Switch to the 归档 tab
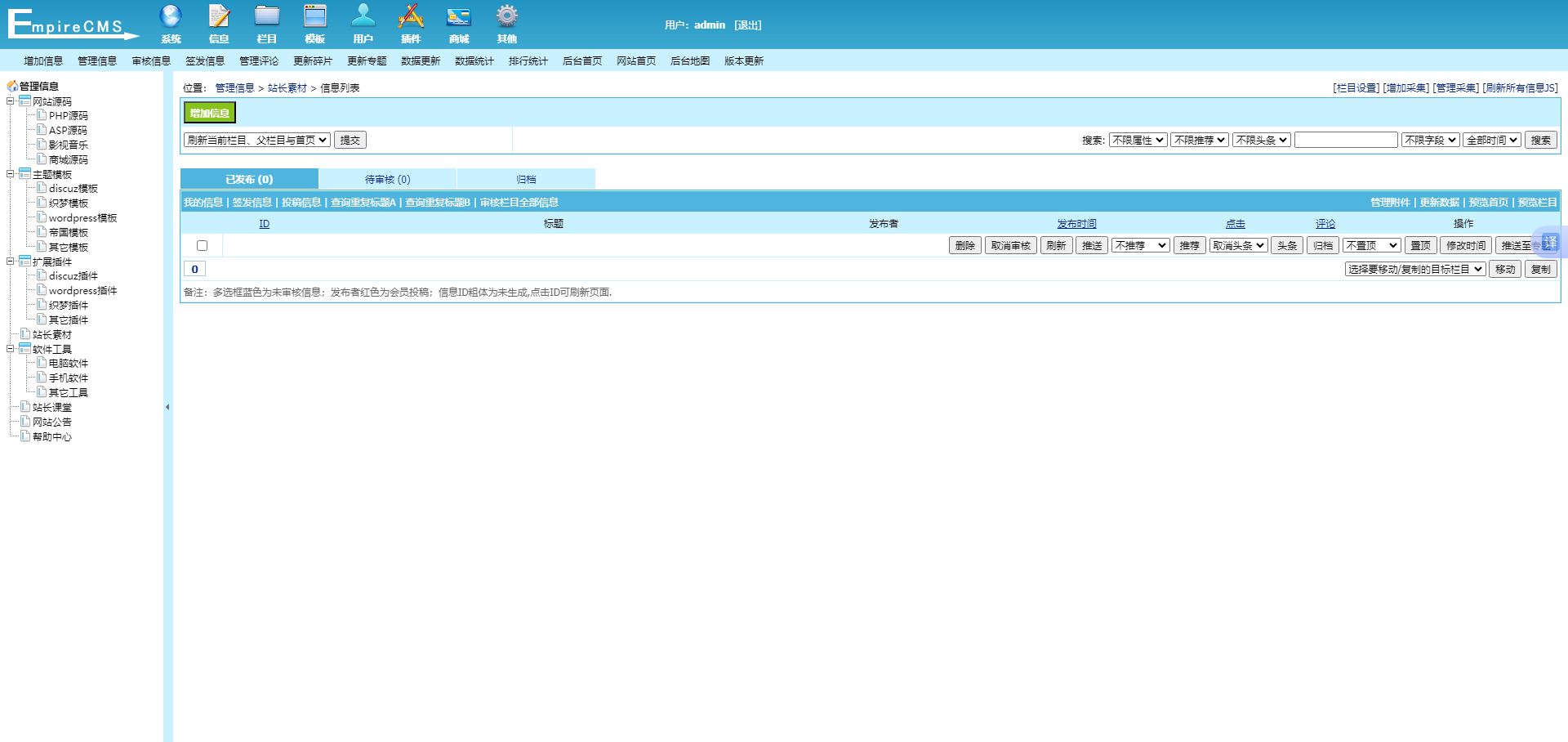The image size is (1568, 742). pyautogui.click(x=526, y=180)
